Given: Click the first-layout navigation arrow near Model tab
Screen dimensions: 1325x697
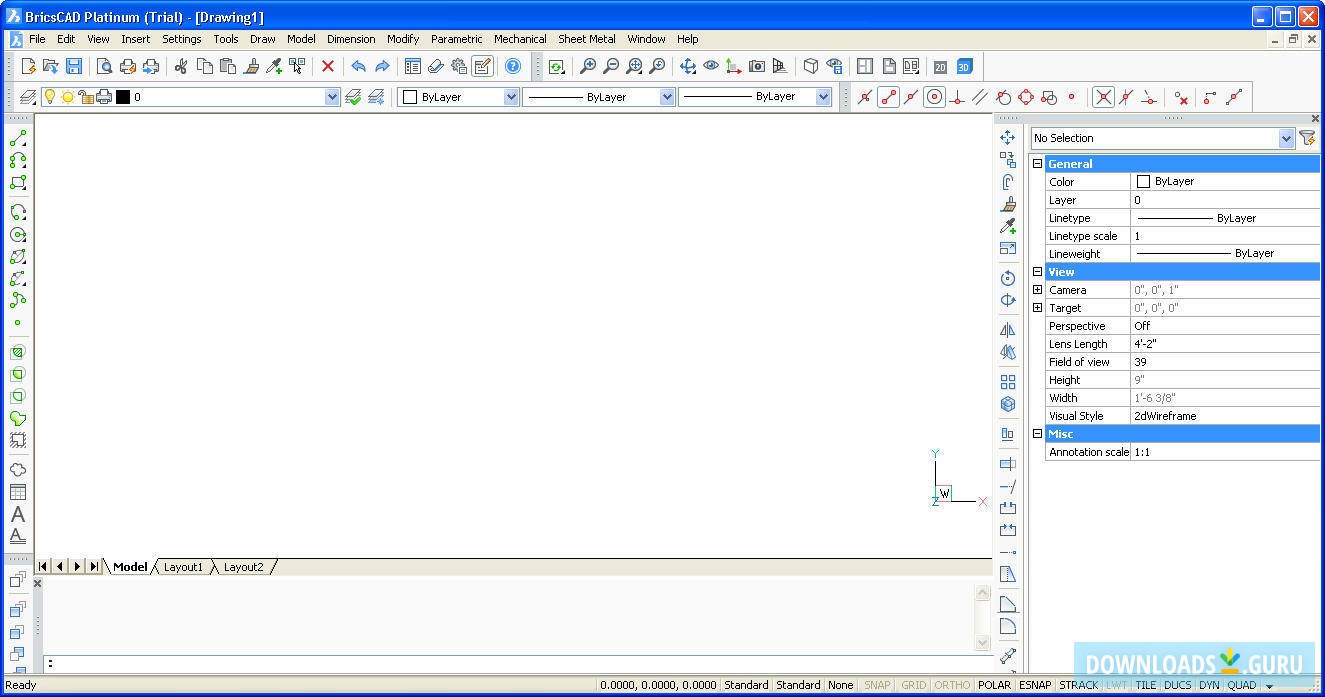Looking at the screenshot, I should click(43, 566).
